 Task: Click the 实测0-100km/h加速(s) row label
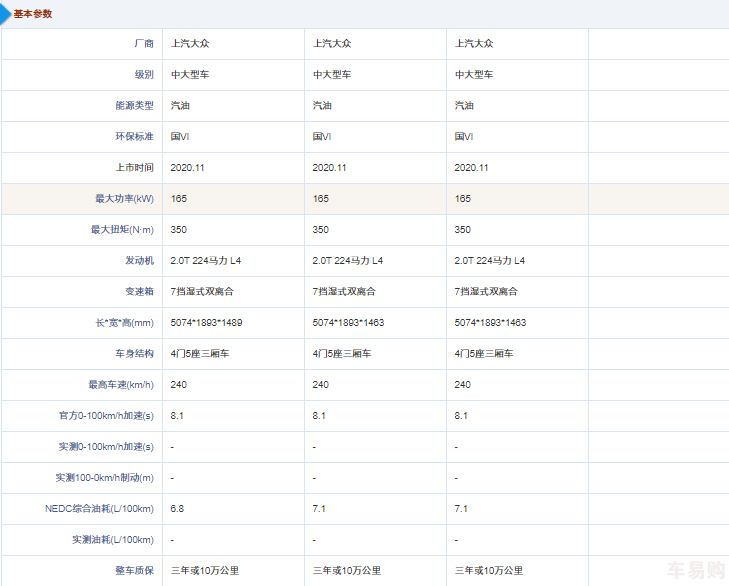tap(106, 446)
